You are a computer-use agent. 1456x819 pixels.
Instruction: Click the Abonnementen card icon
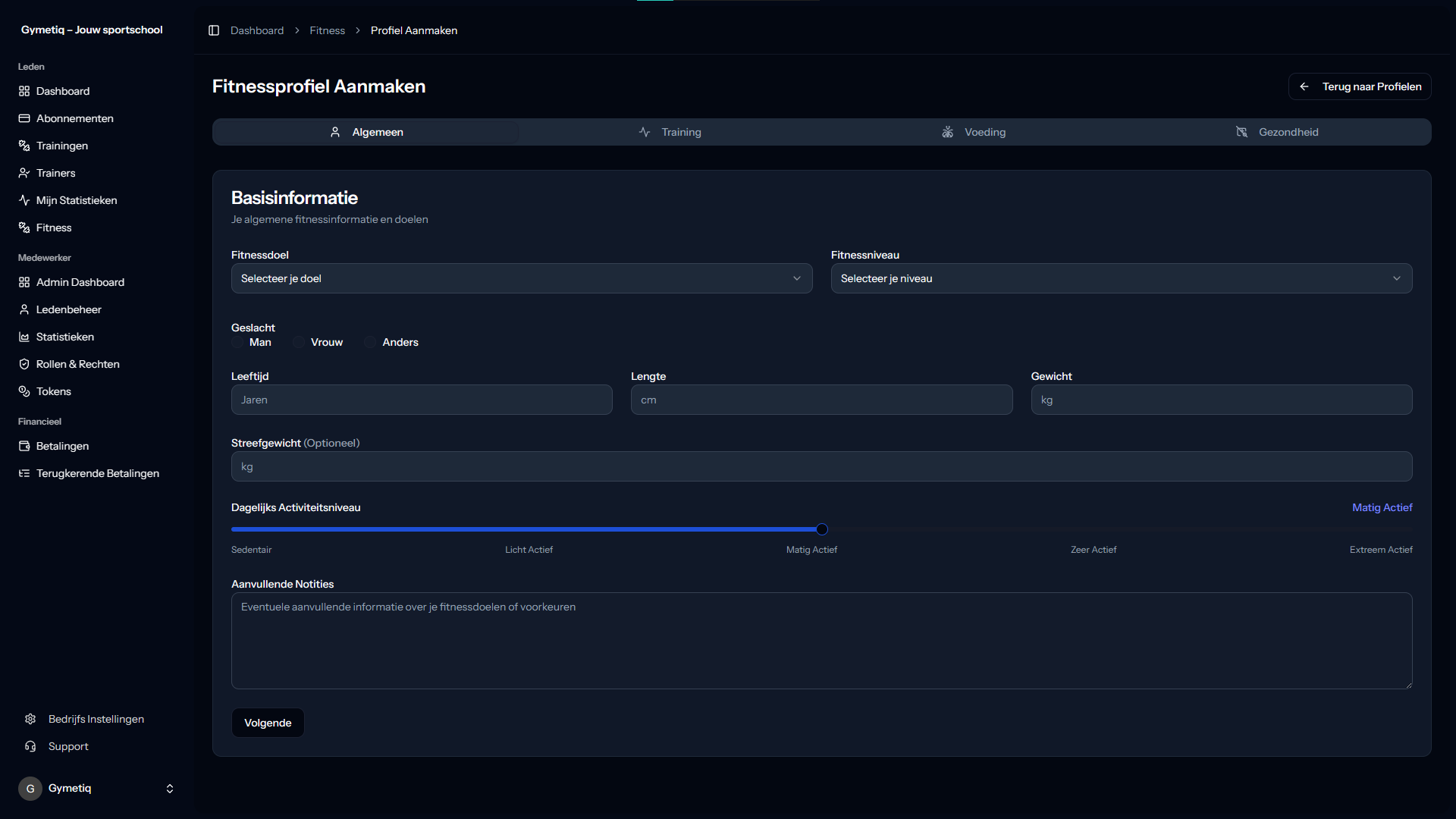[24, 118]
